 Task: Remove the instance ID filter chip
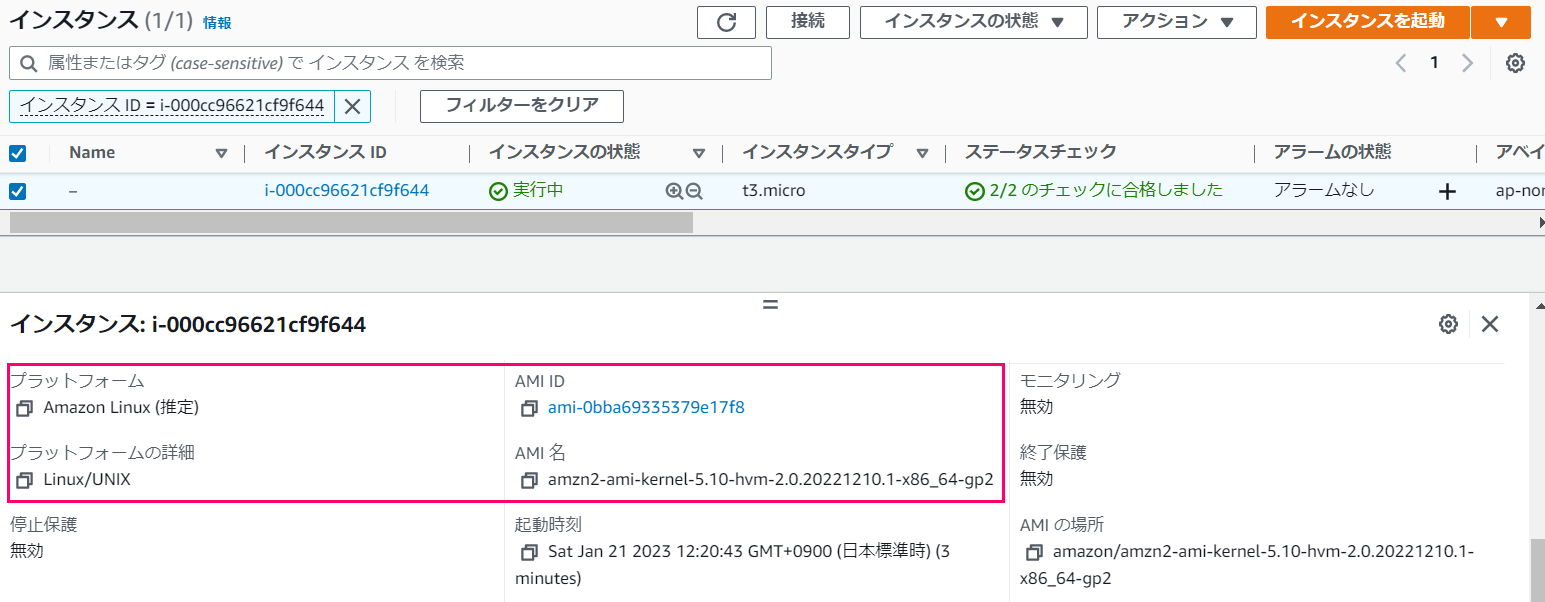click(x=351, y=106)
